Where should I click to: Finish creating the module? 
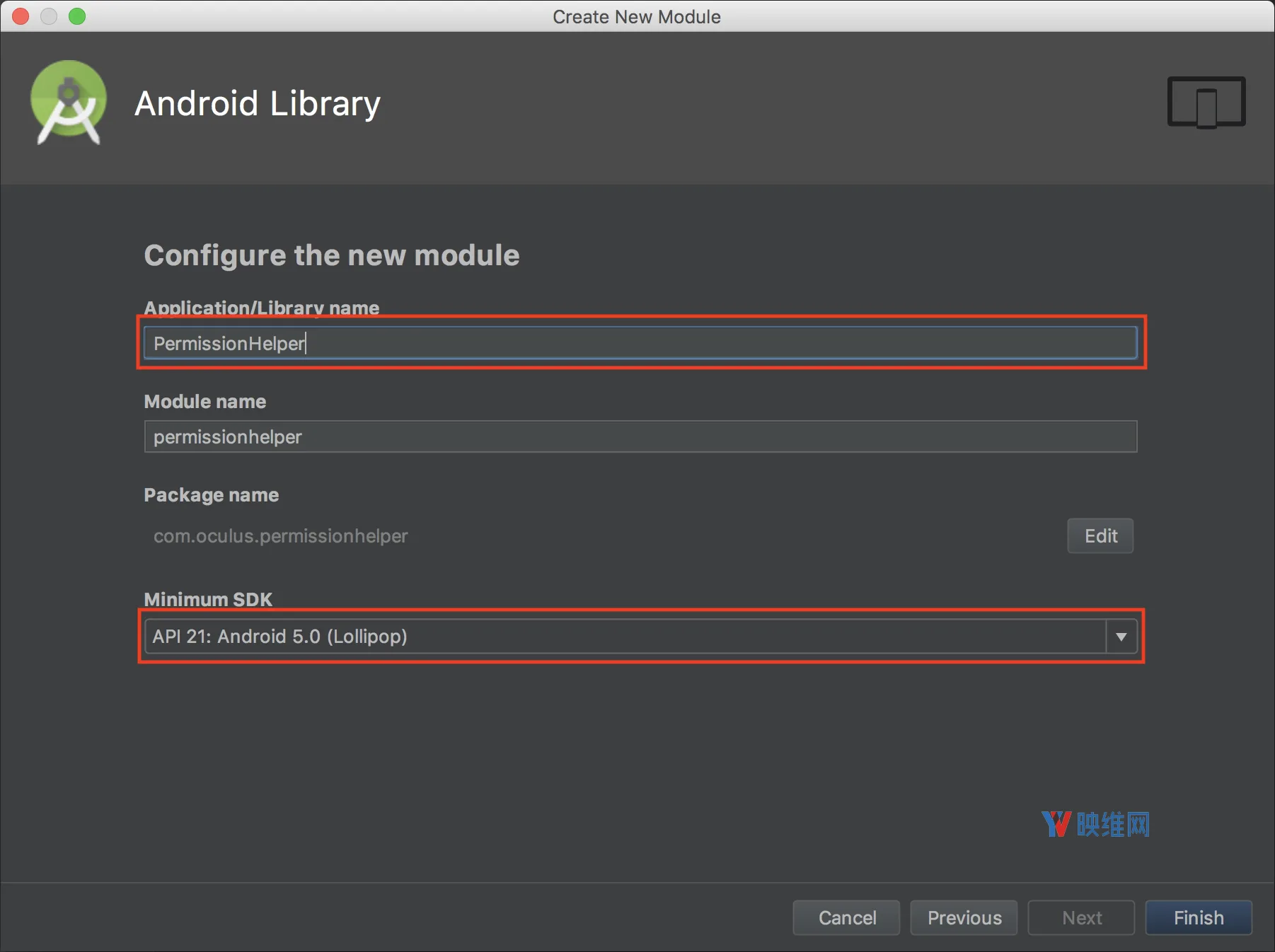coord(1199,917)
